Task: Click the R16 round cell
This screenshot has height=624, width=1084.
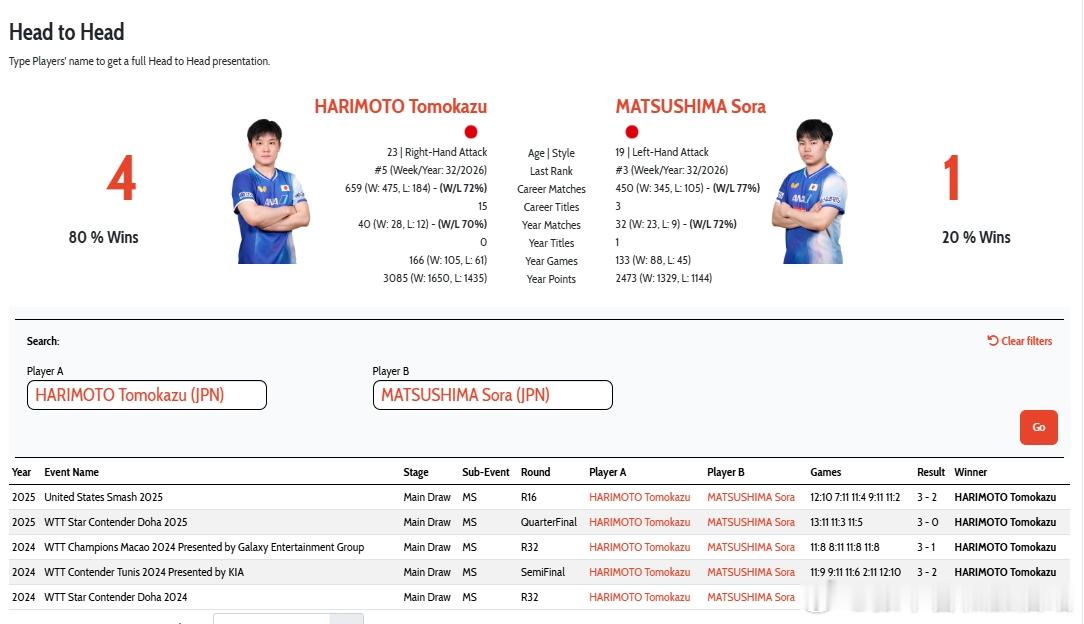Action: point(528,497)
